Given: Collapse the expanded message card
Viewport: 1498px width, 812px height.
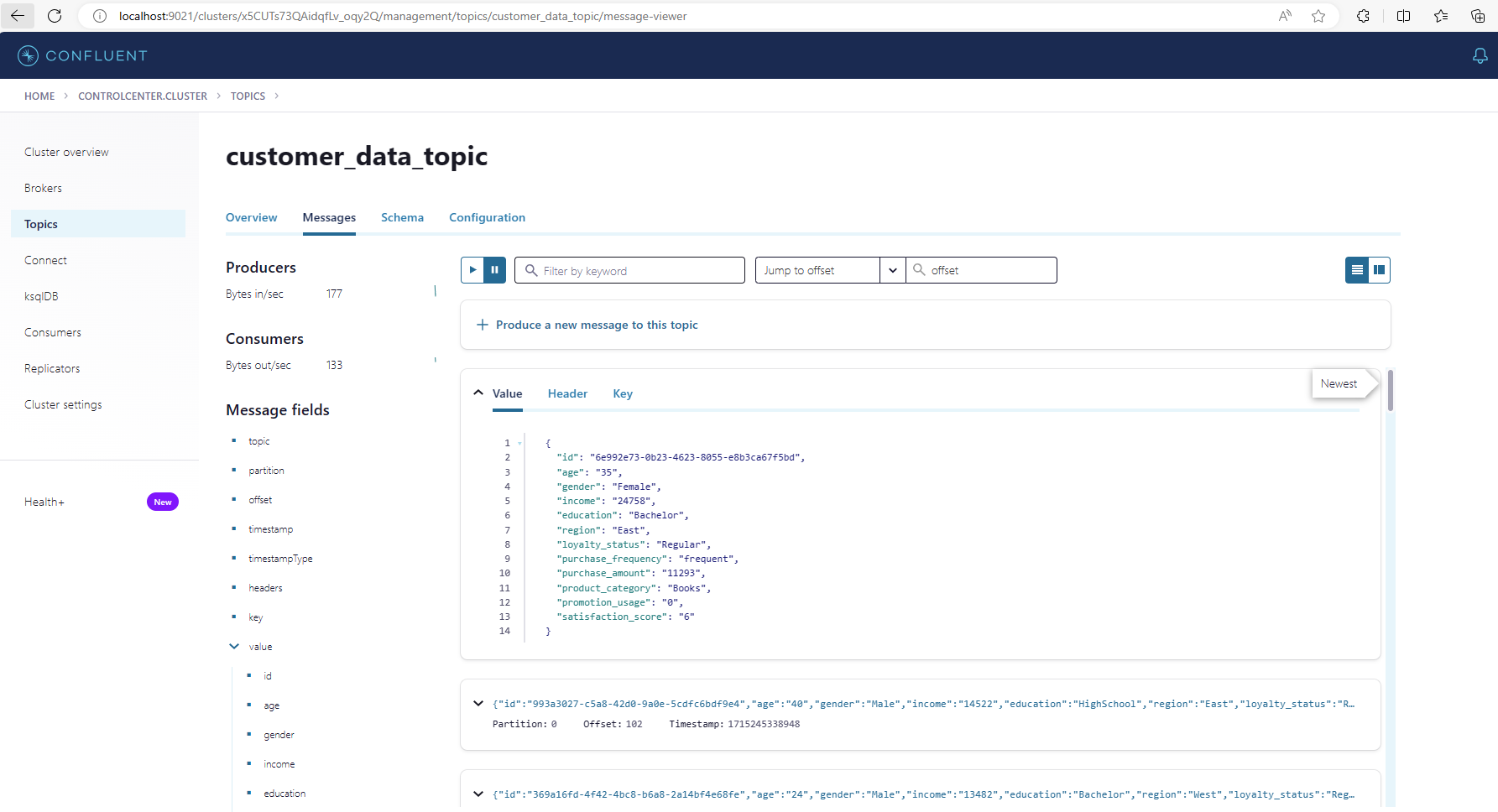Looking at the screenshot, I should [x=478, y=393].
